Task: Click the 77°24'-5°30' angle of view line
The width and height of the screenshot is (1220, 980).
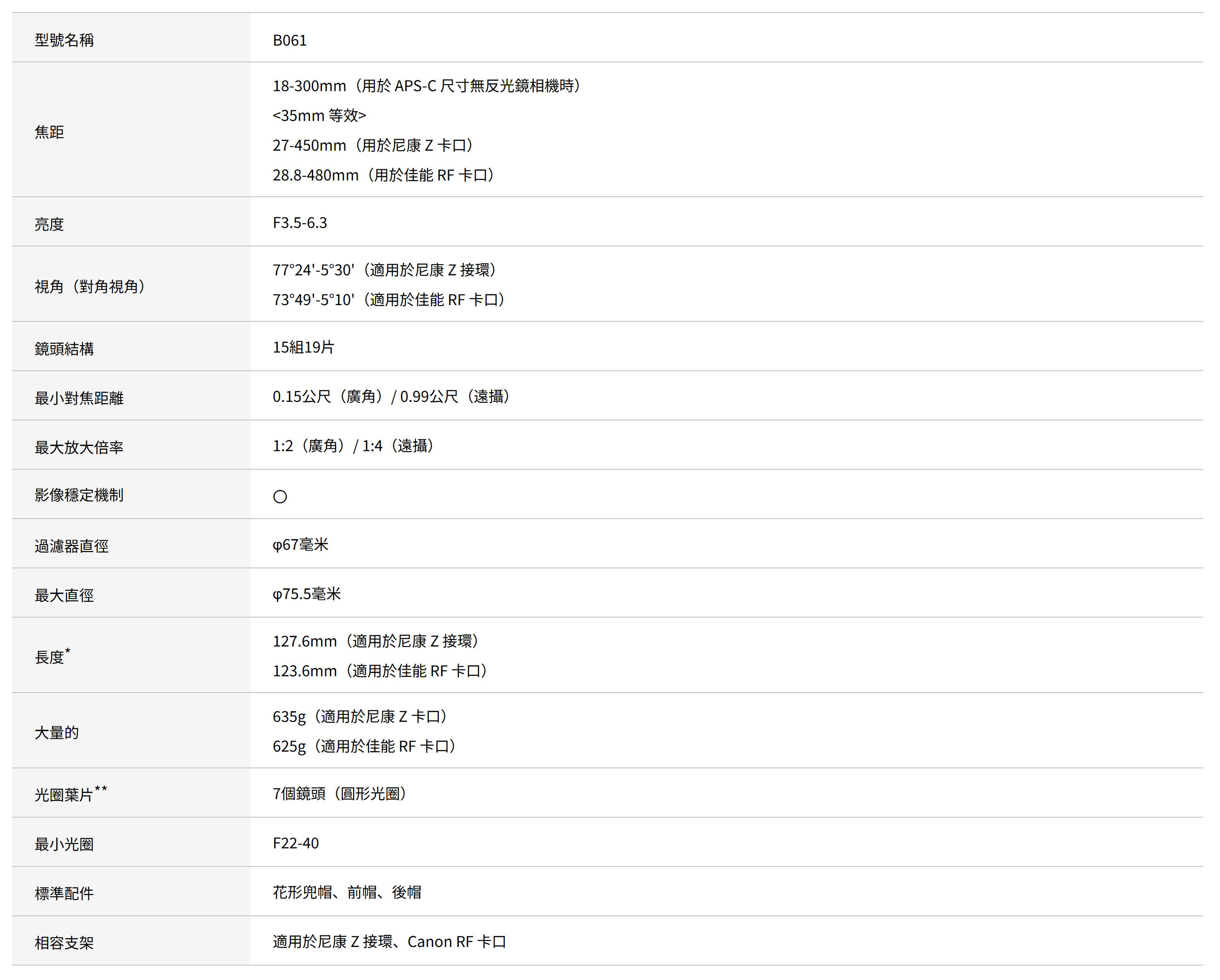Action: 384,270
